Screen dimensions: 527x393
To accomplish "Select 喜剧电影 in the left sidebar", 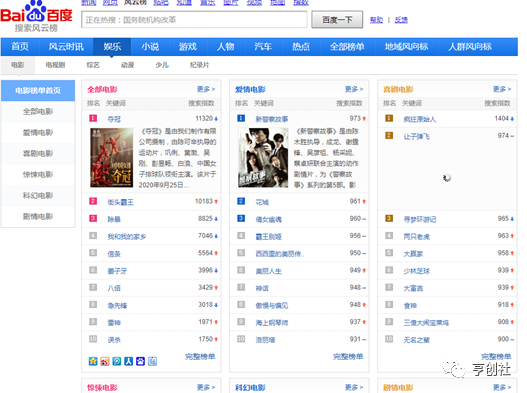I will pos(38,154).
